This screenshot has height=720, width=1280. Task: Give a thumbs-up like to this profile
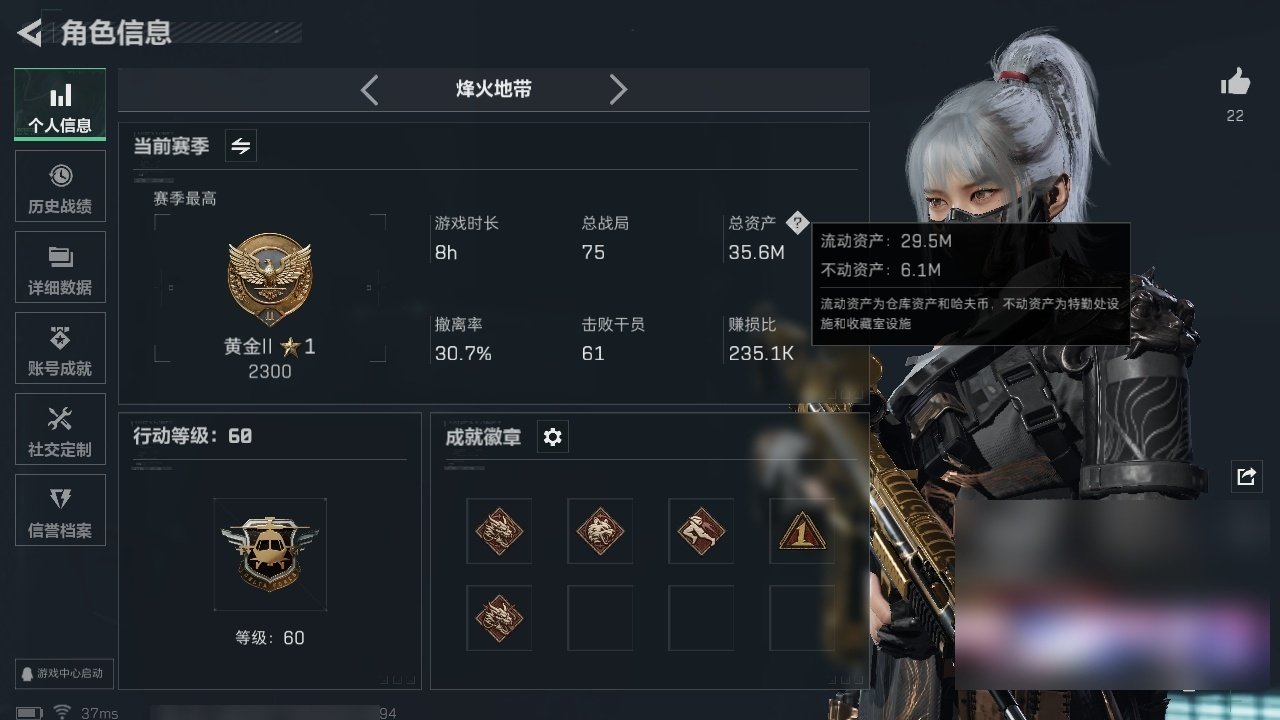click(1235, 82)
